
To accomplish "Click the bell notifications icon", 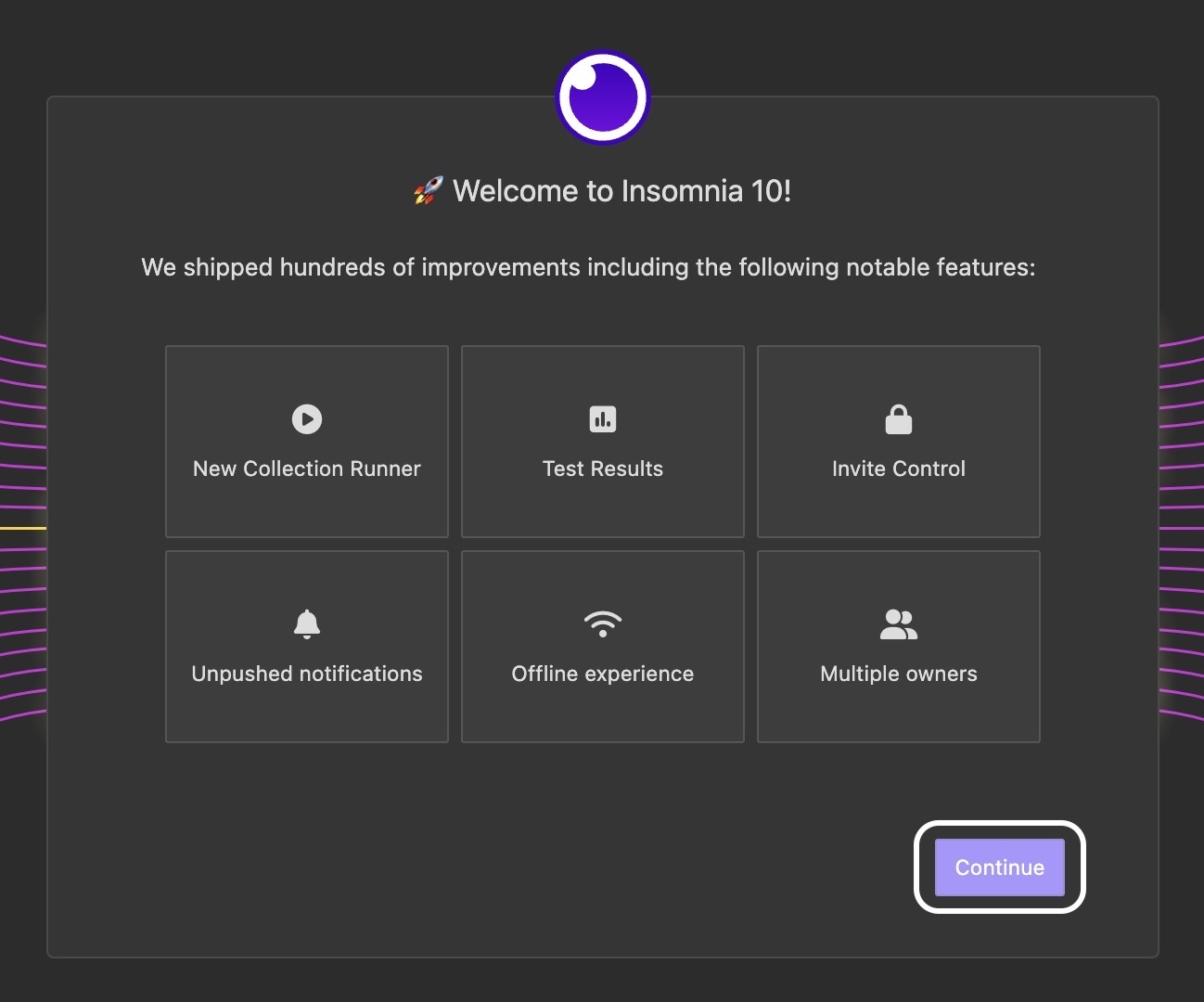I will [307, 623].
